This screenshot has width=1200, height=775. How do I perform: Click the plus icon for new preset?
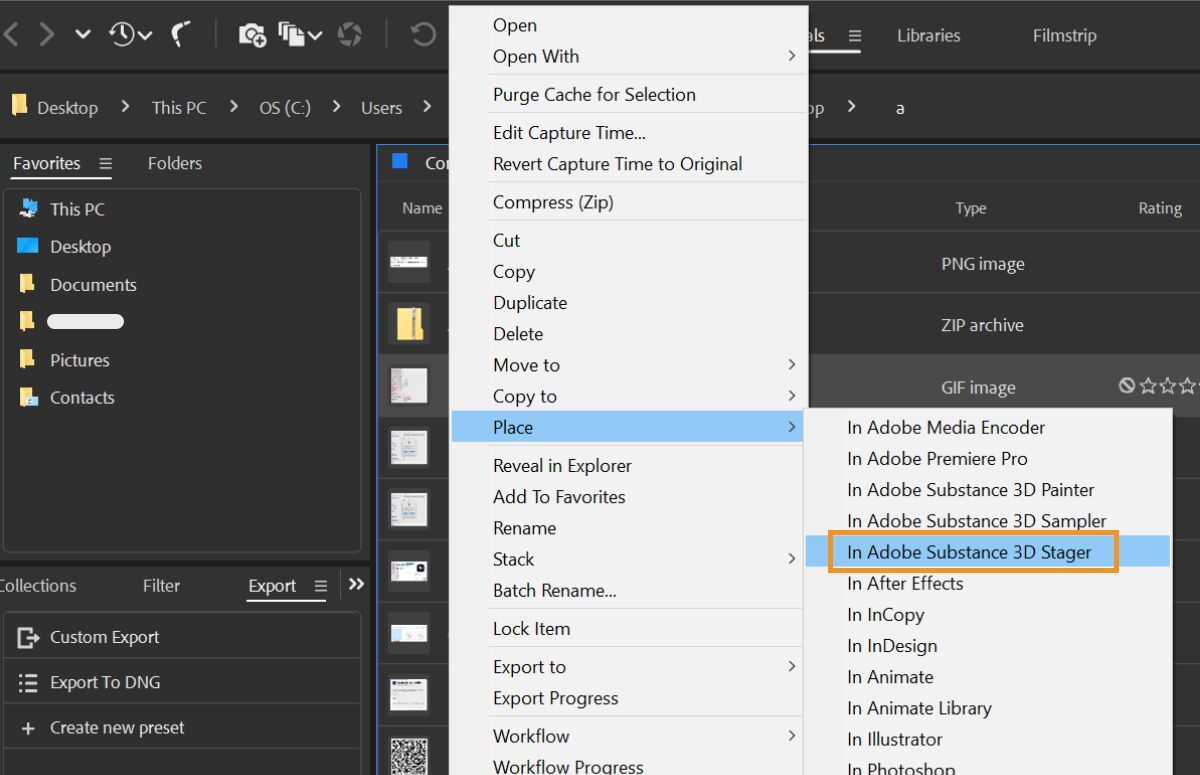28,728
